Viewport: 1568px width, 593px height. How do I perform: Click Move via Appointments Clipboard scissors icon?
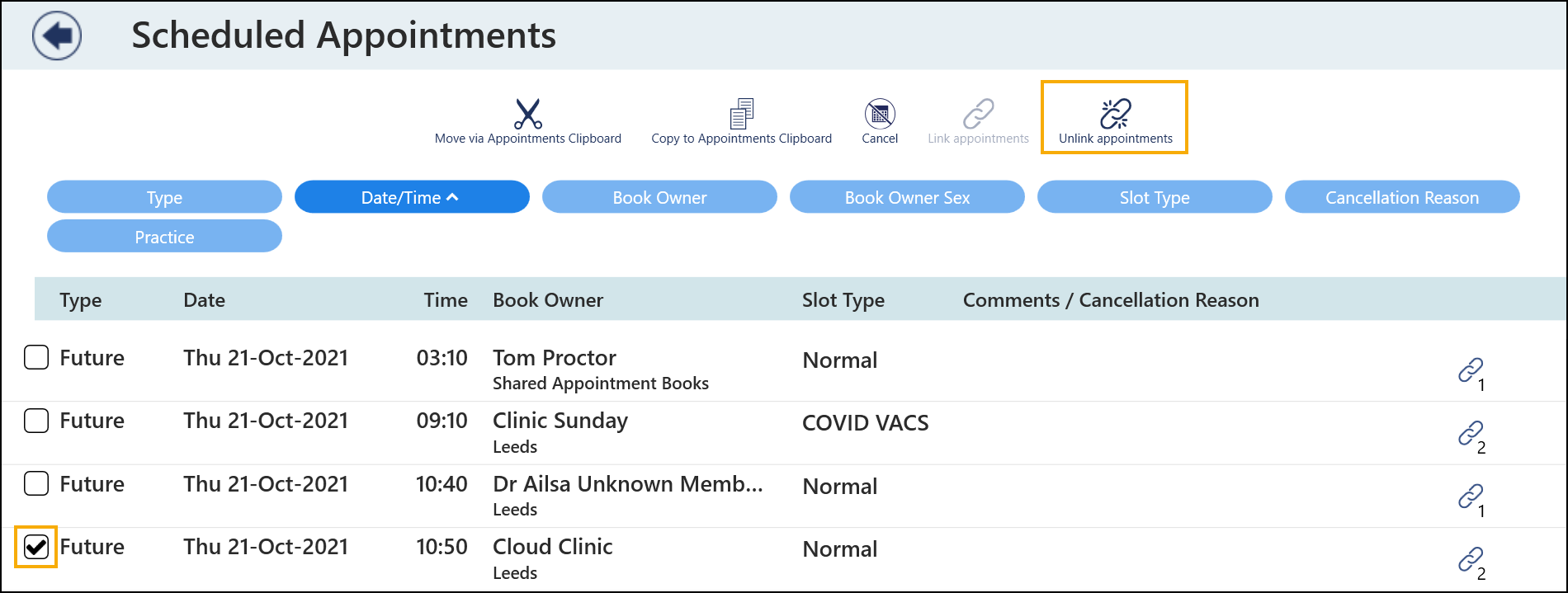527,114
